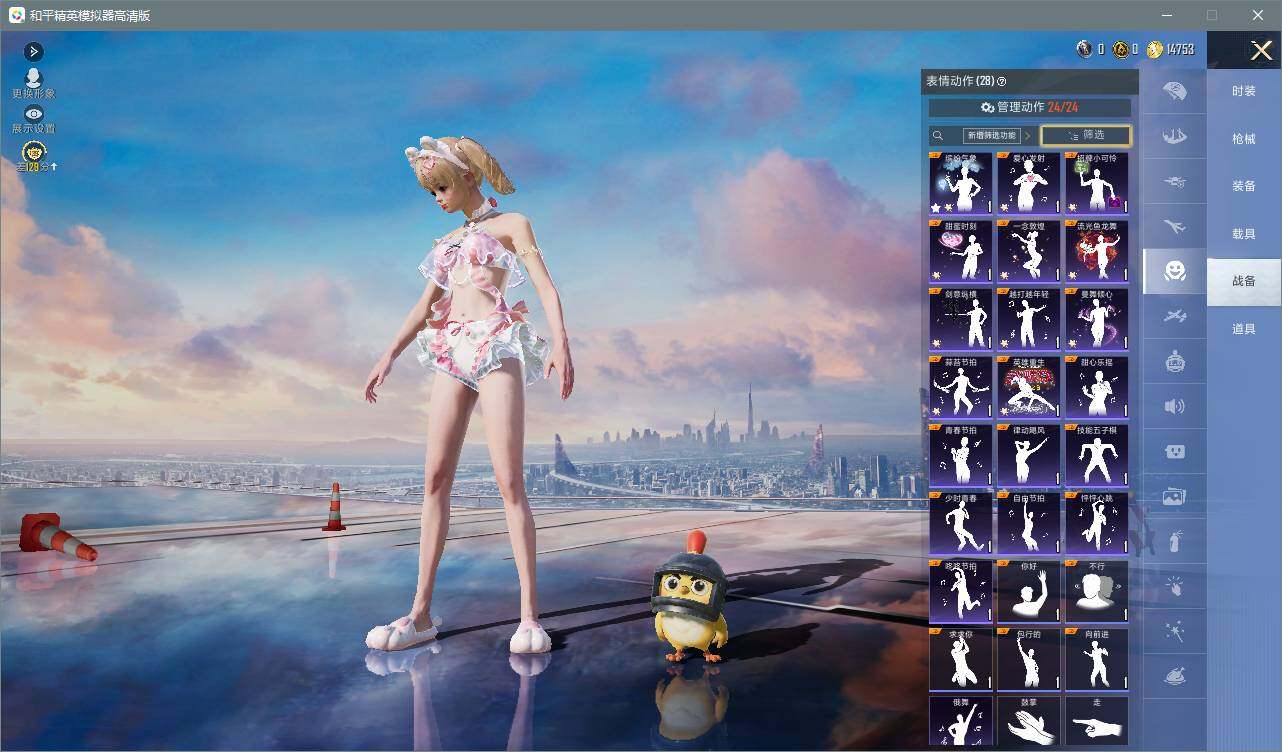Switch to the 载具 tab
The width and height of the screenshot is (1282, 752).
[1244, 234]
